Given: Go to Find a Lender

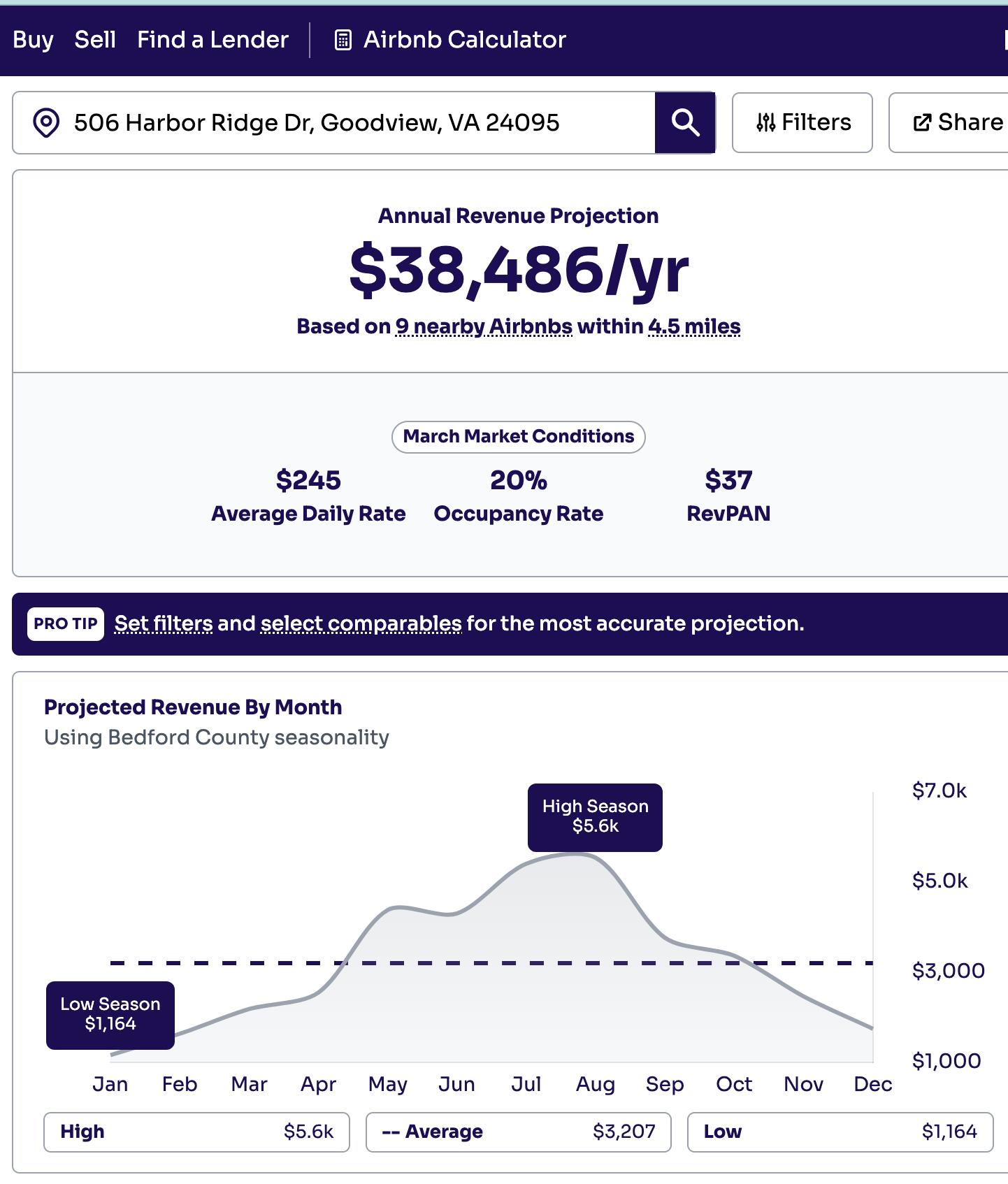Looking at the screenshot, I should point(213,40).
